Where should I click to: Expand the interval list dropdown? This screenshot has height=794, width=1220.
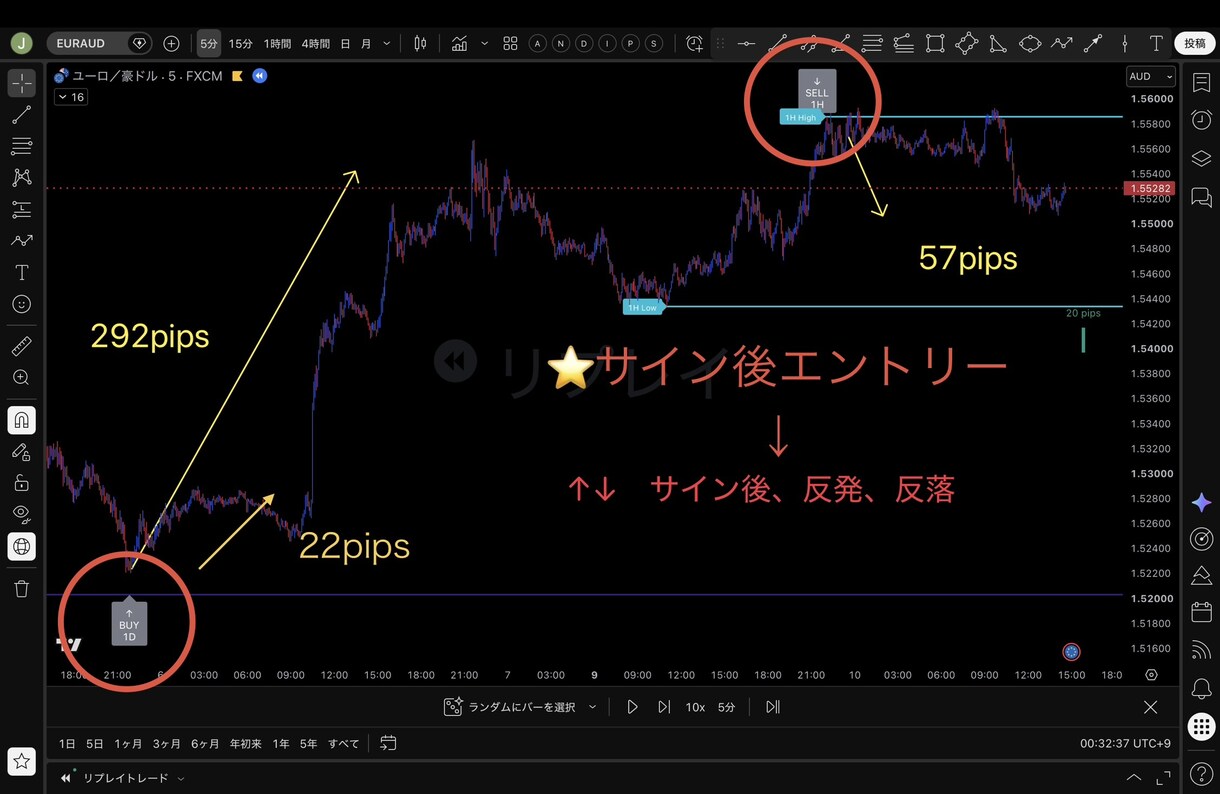386,43
